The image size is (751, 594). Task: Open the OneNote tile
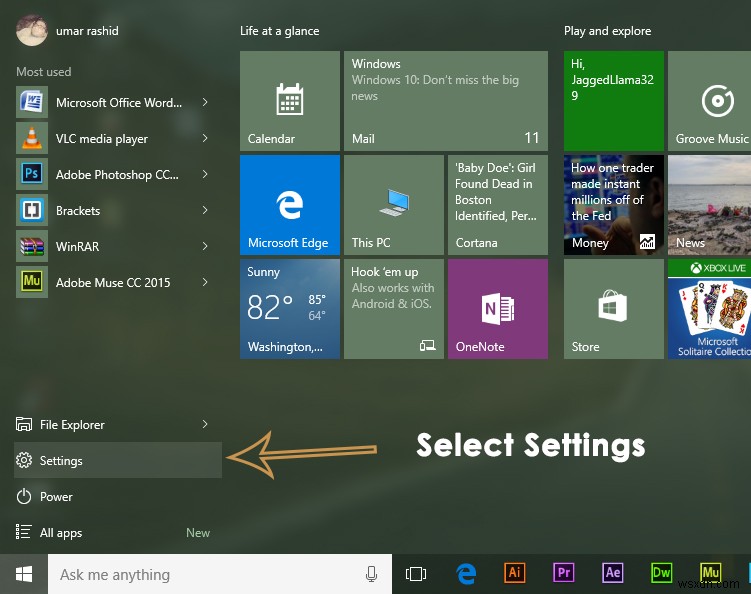pos(497,309)
